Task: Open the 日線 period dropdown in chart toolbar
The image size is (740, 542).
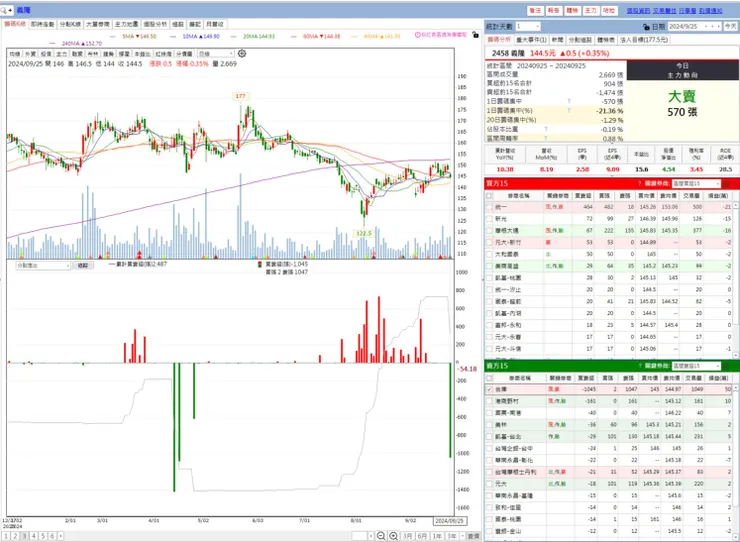Action: pos(215,54)
